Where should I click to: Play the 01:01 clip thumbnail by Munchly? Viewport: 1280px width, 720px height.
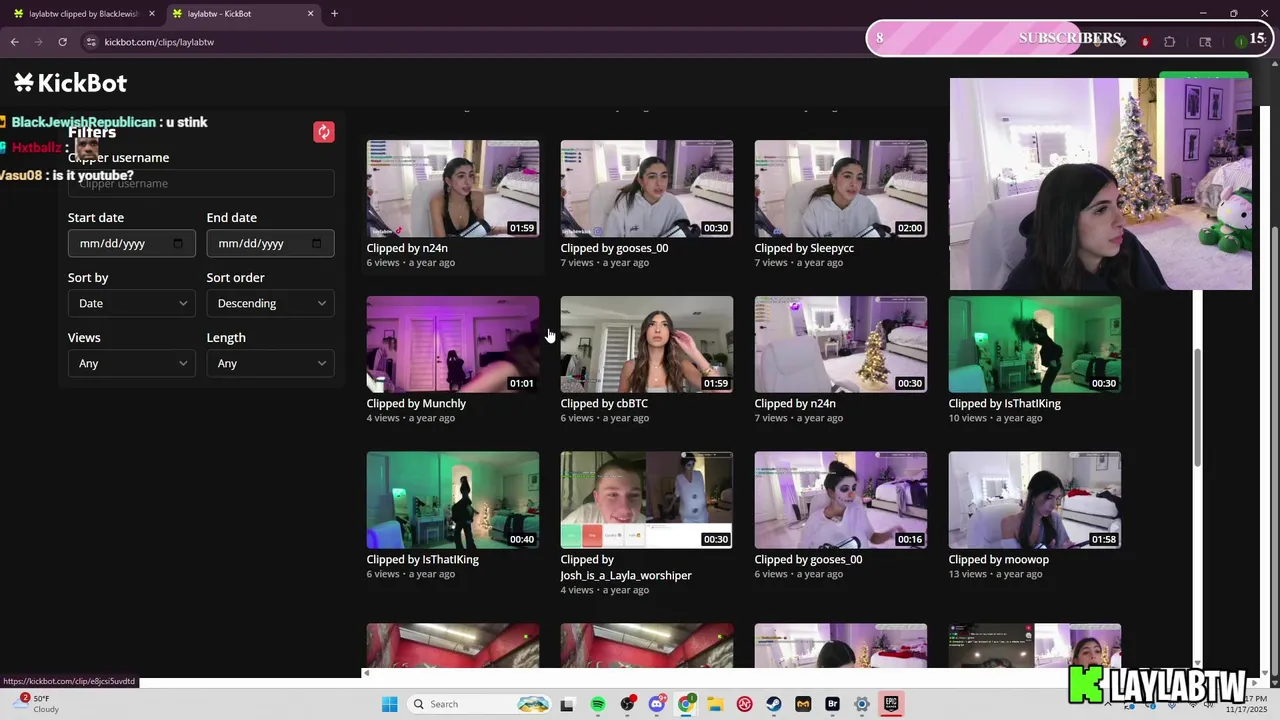(x=452, y=344)
